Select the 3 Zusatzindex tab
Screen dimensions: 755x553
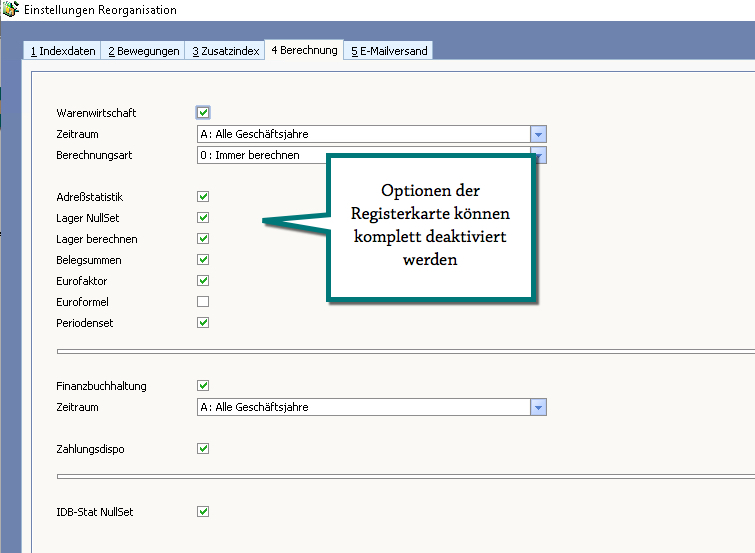tap(225, 51)
